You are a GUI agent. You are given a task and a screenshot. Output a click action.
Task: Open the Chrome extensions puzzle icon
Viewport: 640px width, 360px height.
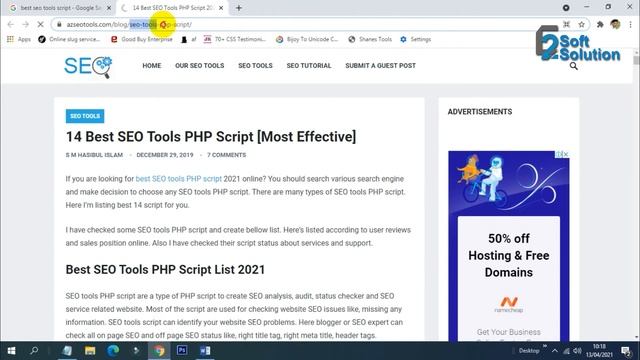600,24
